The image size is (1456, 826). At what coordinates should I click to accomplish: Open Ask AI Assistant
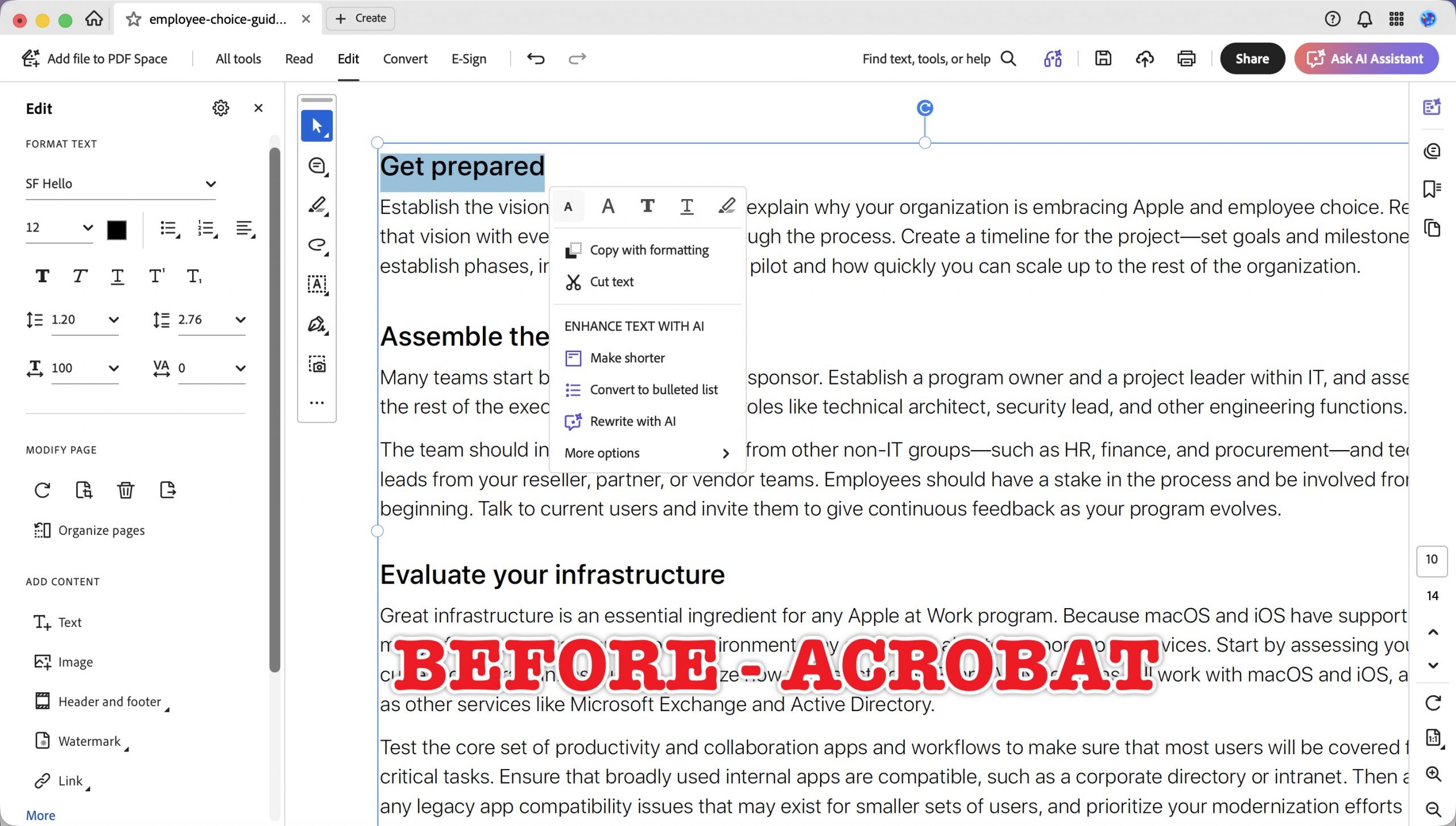point(1366,59)
